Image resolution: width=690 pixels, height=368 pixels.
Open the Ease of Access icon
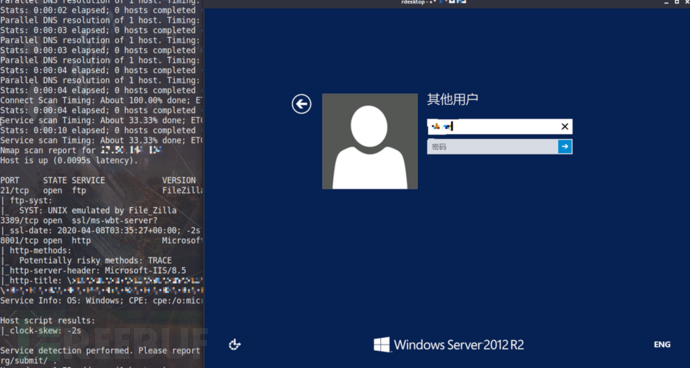[x=235, y=345]
